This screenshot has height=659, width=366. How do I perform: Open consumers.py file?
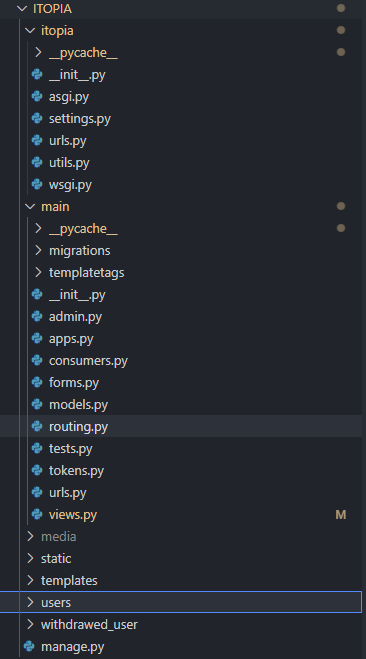(88, 361)
